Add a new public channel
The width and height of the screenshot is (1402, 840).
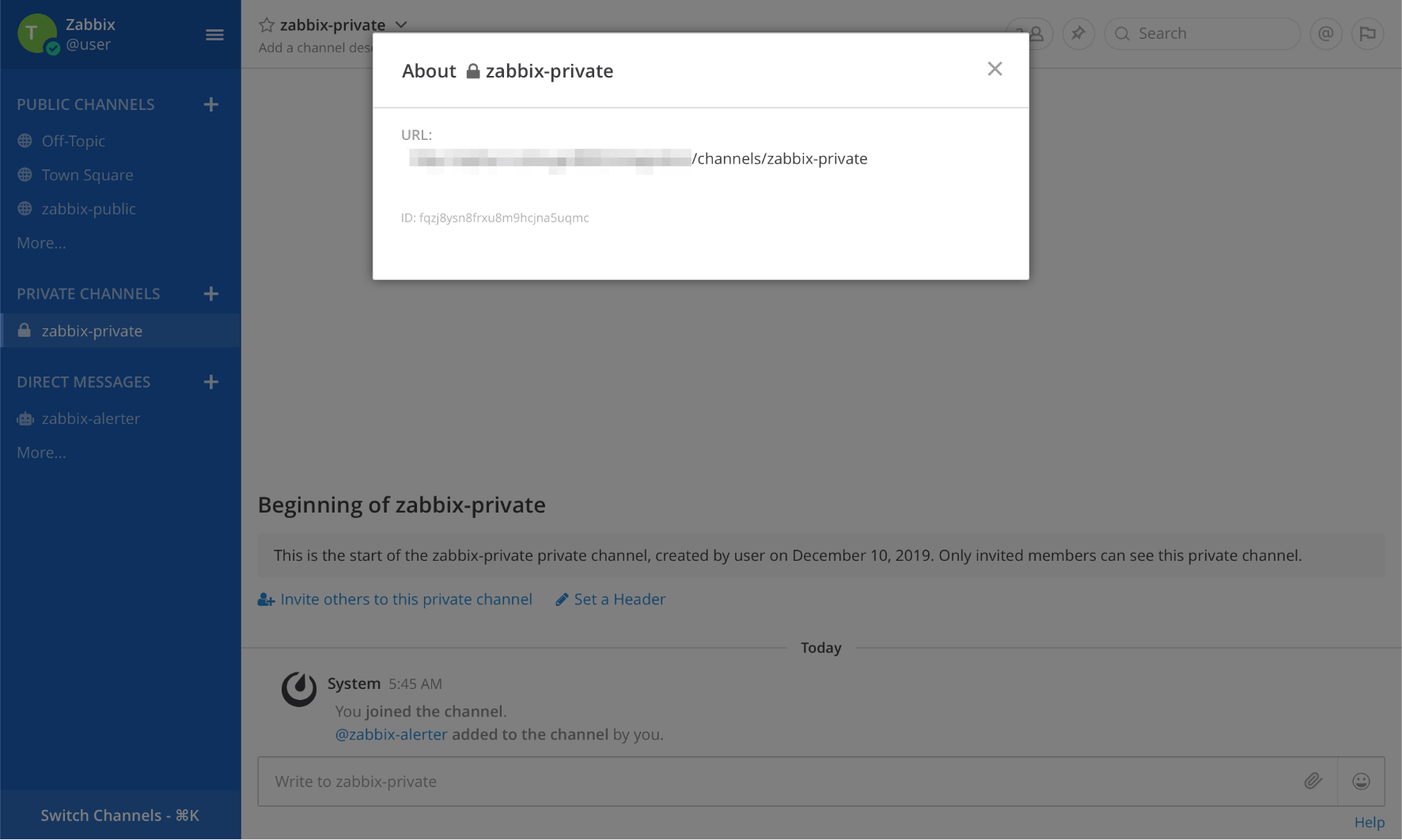point(210,104)
